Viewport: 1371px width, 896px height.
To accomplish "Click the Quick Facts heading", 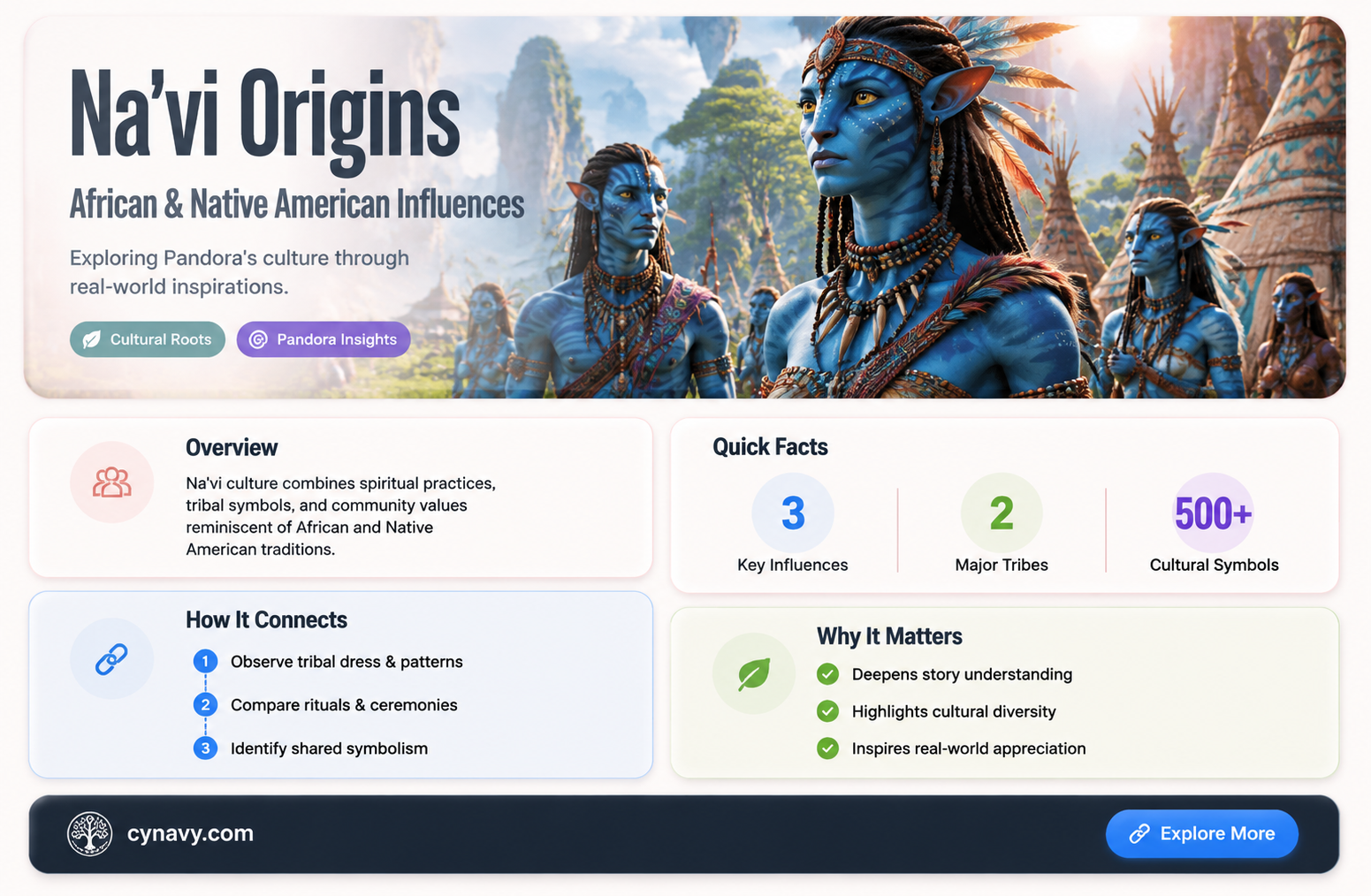I will click(x=770, y=447).
